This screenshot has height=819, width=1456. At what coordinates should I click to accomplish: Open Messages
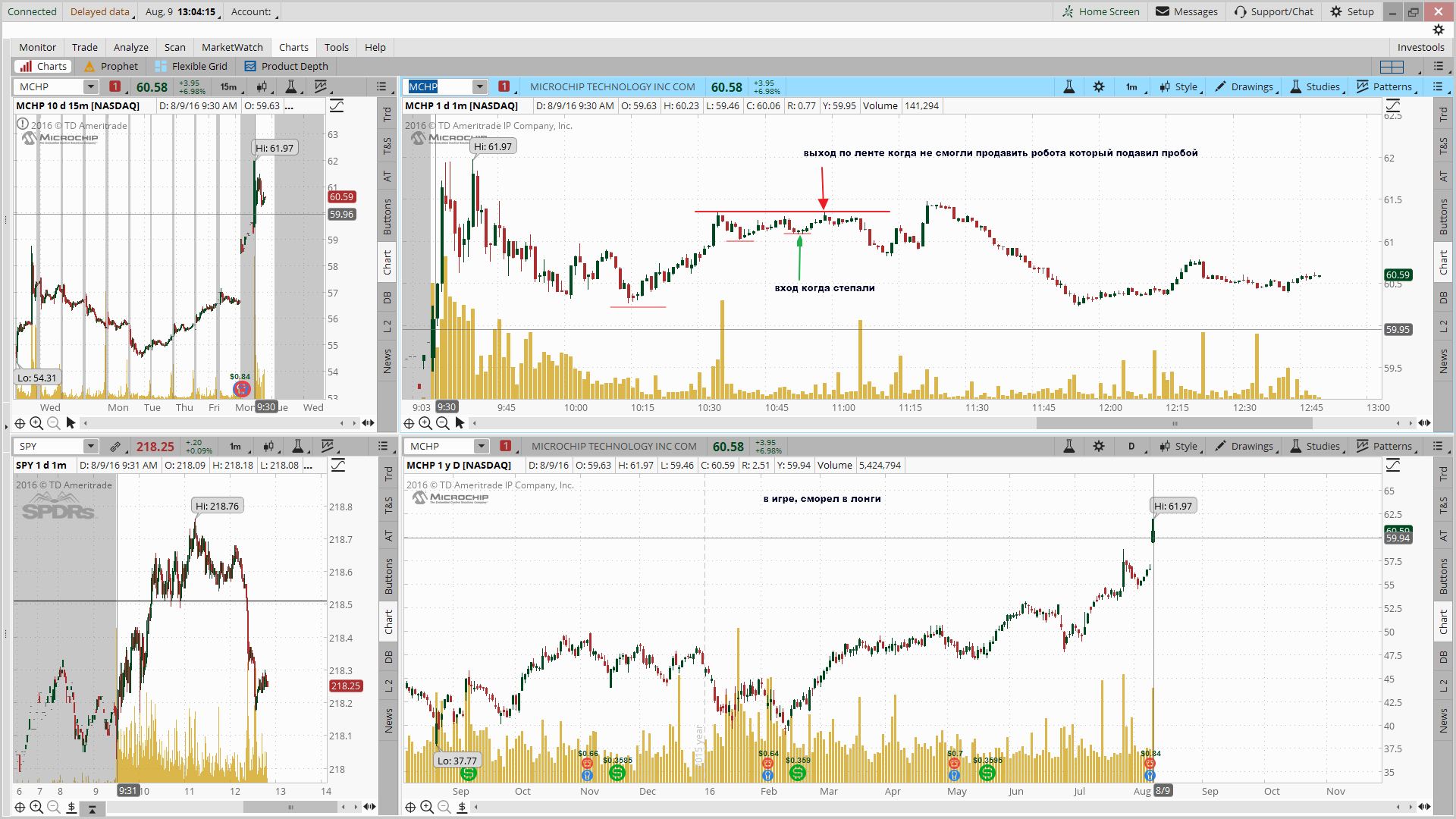1187,11
